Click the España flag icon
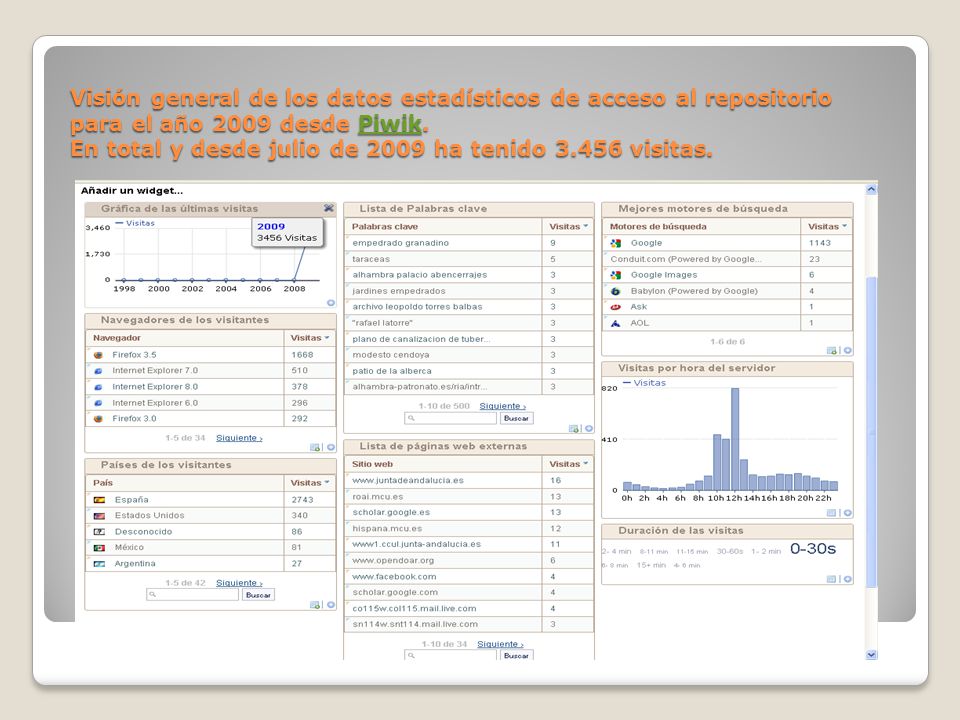 (99, 500)
